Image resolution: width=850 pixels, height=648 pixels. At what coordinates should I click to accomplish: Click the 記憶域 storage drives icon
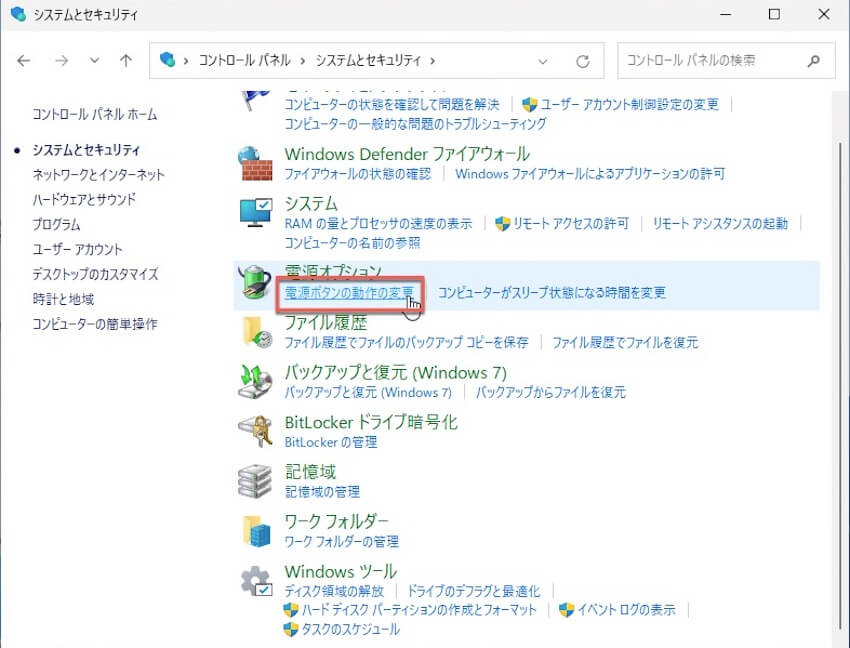pos(256,481)
